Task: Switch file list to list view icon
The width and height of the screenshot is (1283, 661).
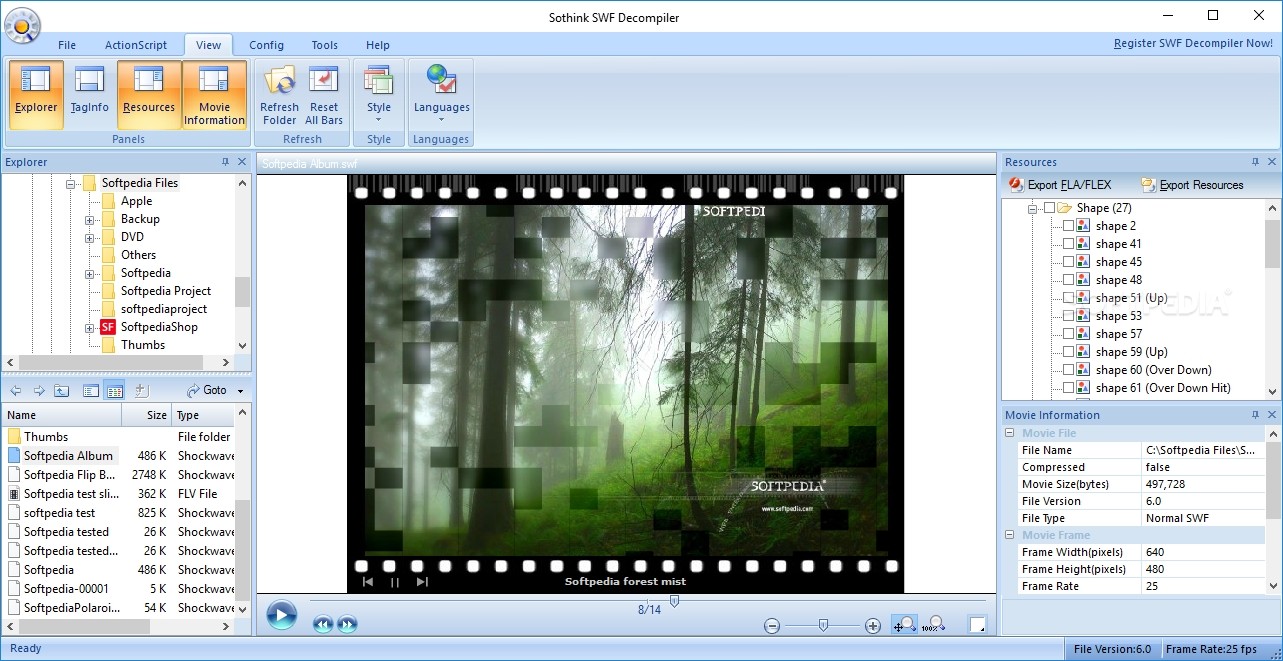Action: tap(91, 391)
